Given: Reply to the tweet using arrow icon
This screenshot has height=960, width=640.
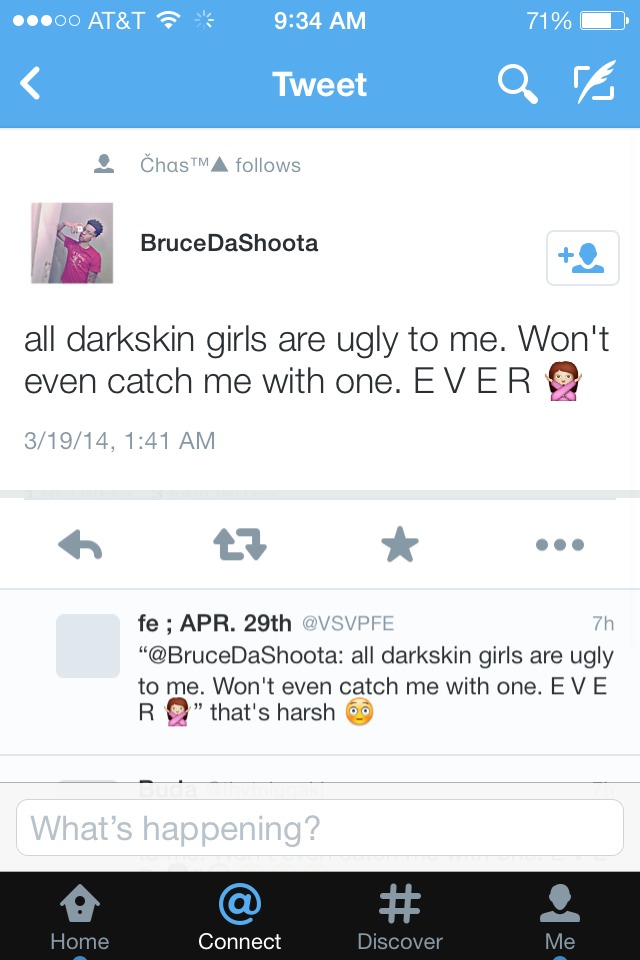Looking at the screenshot, I should 80,545.
